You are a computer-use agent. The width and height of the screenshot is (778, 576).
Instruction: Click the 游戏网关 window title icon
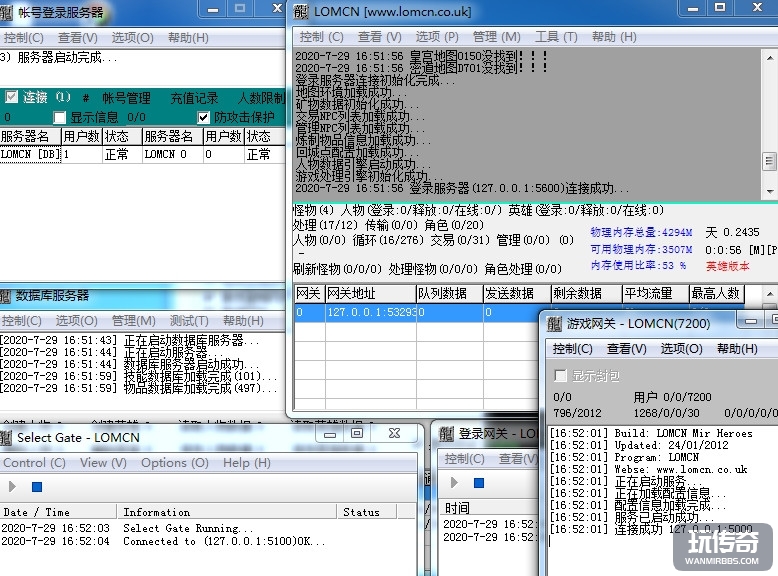point(554,324)
